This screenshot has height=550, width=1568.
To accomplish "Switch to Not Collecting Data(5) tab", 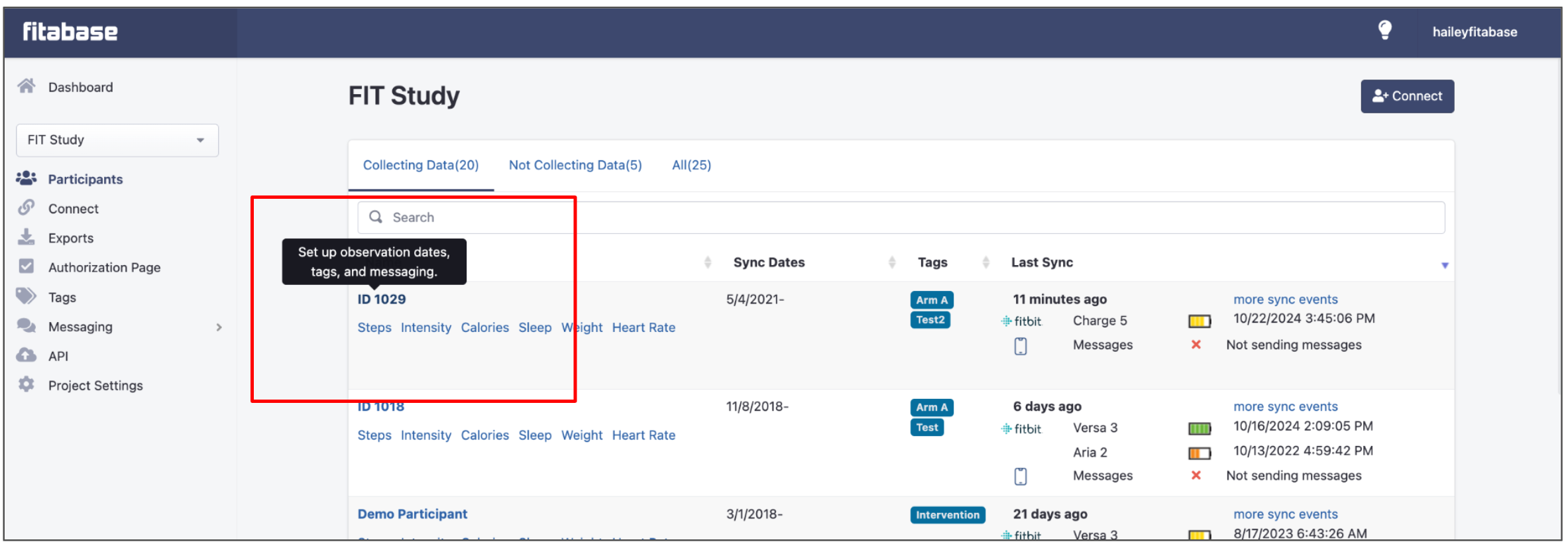I will click(575, 165).
